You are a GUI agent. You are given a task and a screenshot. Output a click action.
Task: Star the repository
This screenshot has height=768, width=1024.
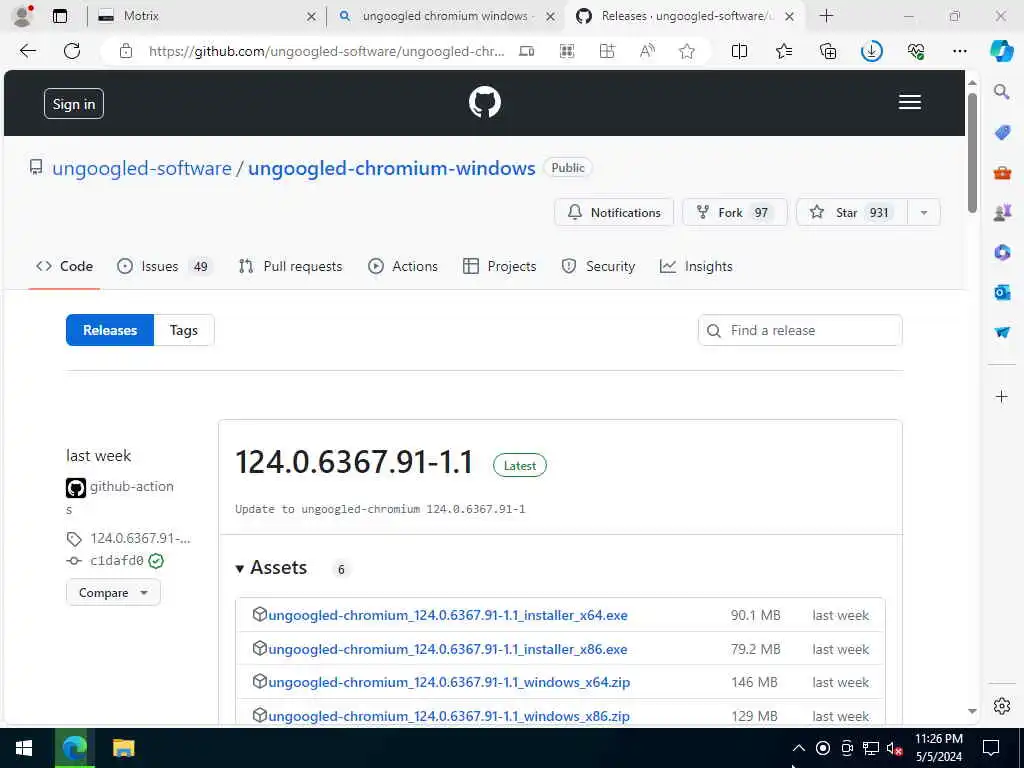(852, 212)
